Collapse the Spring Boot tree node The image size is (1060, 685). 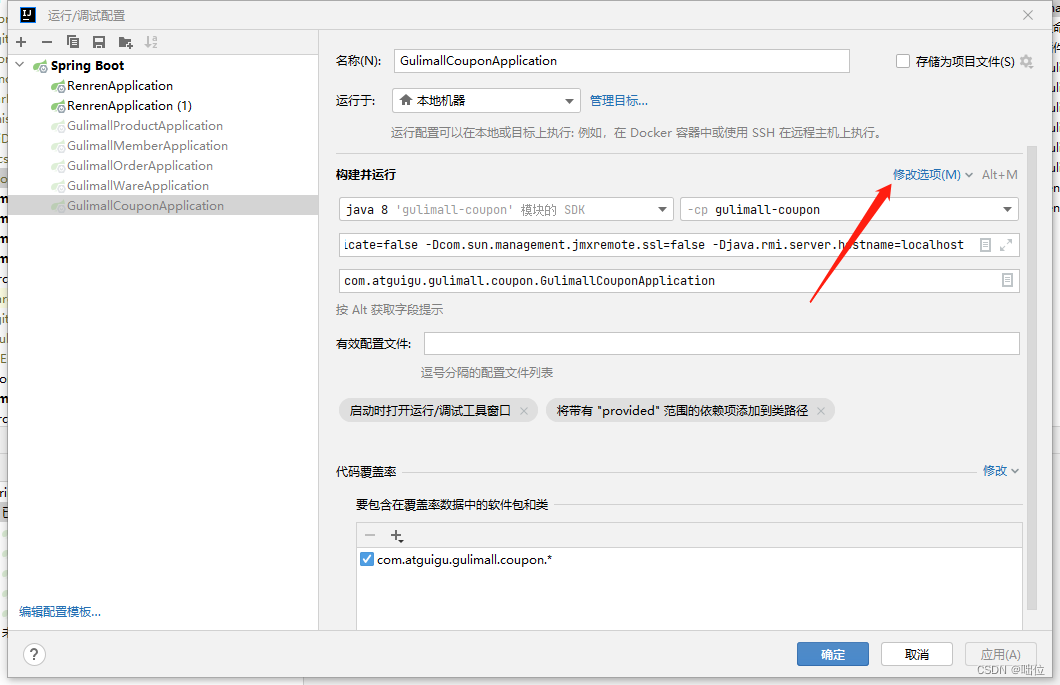point(18,64)
